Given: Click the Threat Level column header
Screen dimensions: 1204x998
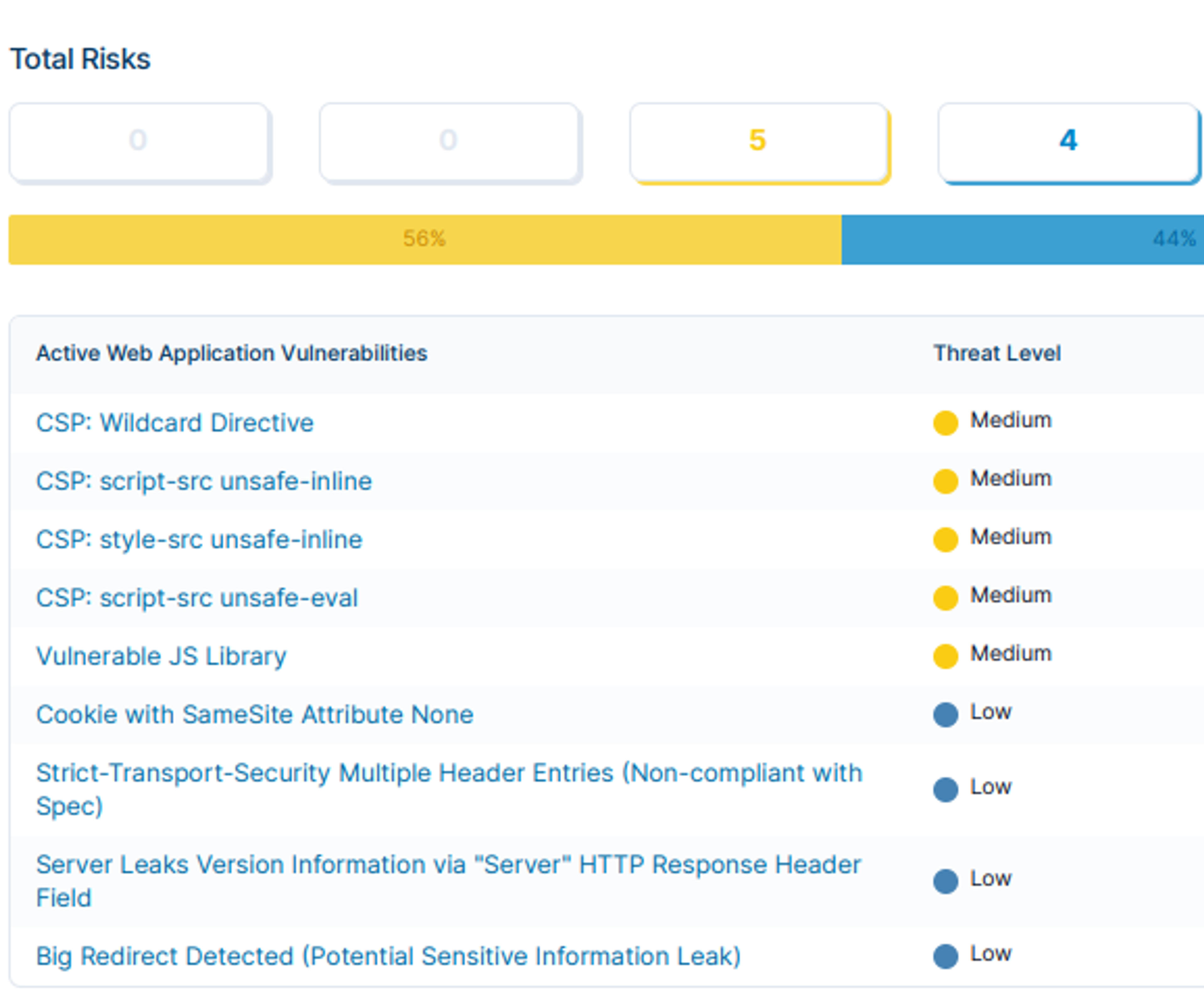Looking at the screenshot, I should 997,353.
